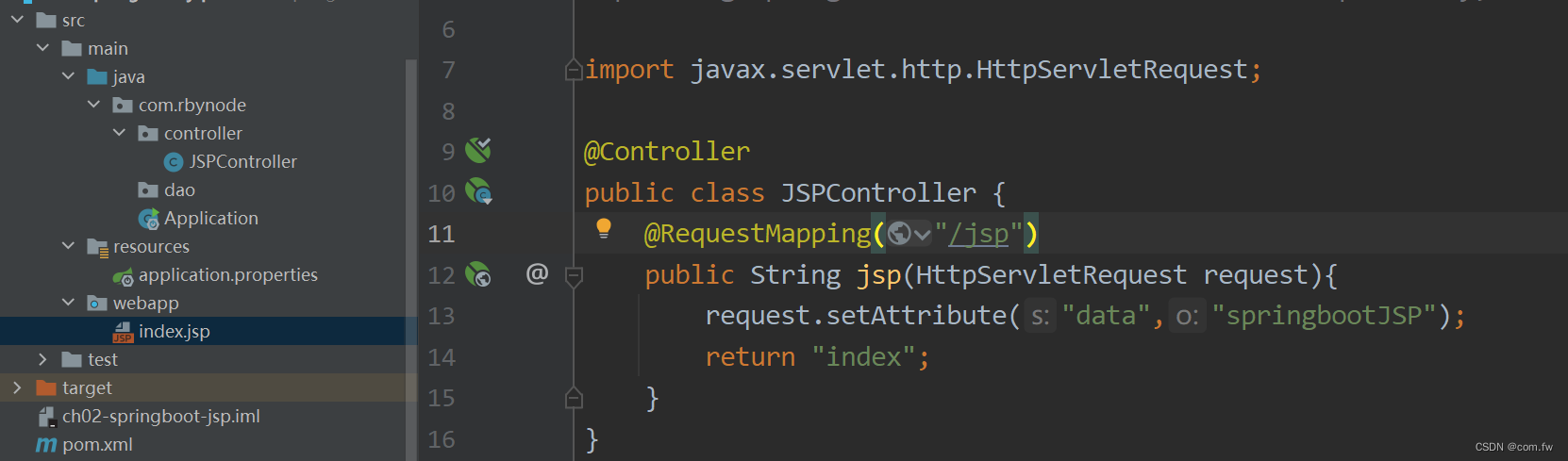Select the pom.xml file
Image resolution: width=1568 pixels, height=461 pixels.
click(x=97, y=444)
